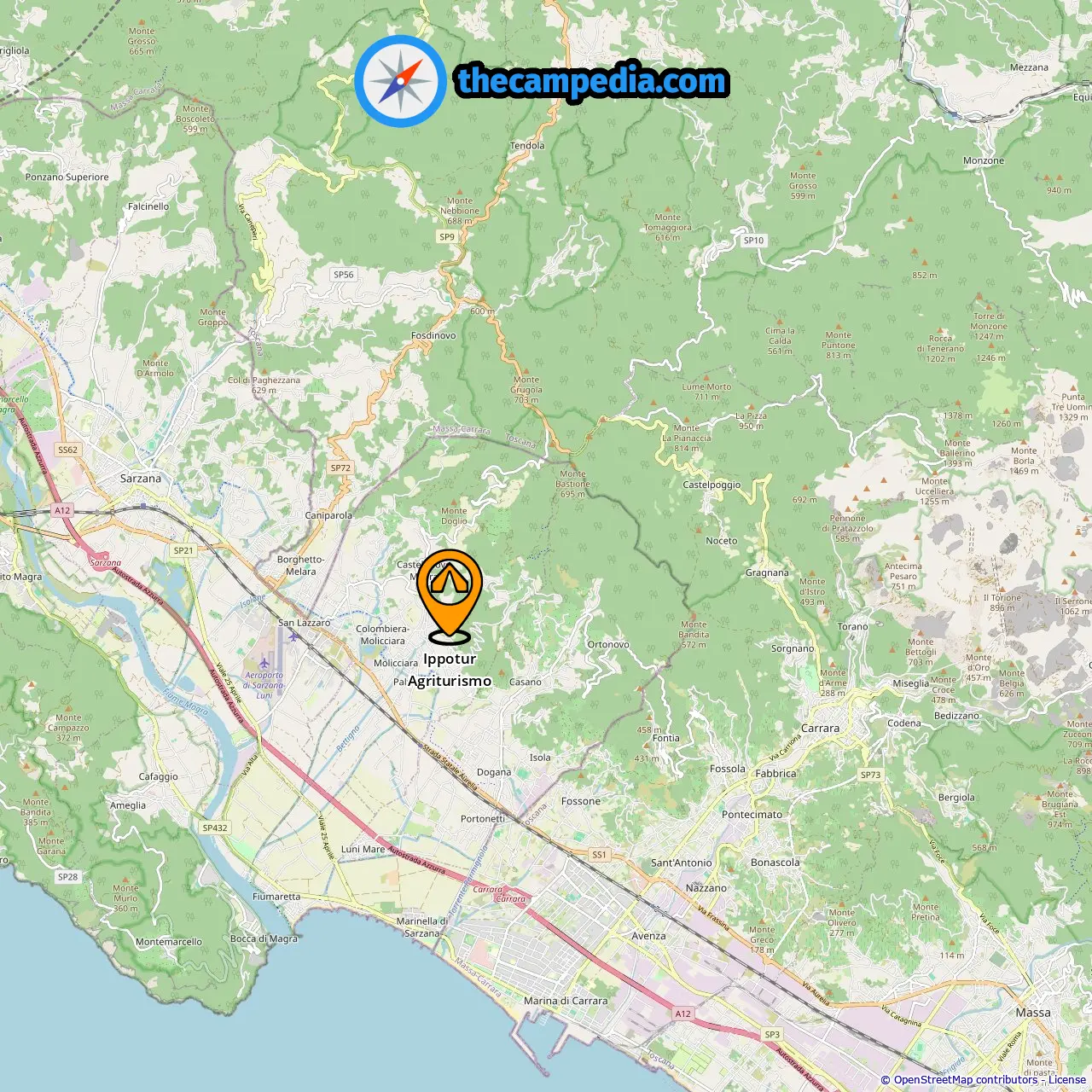Click the Sarzana town label
1092x1092 pixels.
point(140,479)
